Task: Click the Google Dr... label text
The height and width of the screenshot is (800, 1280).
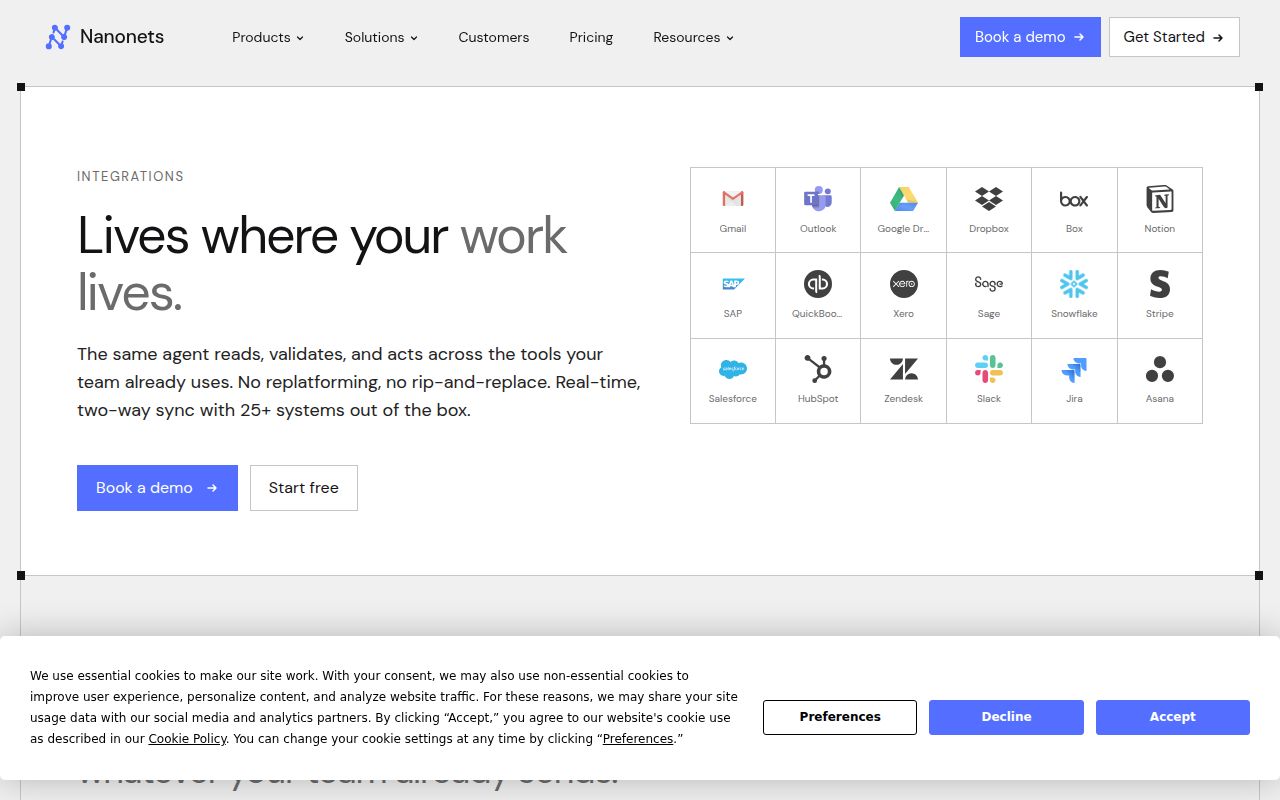Action: [903, 229]
